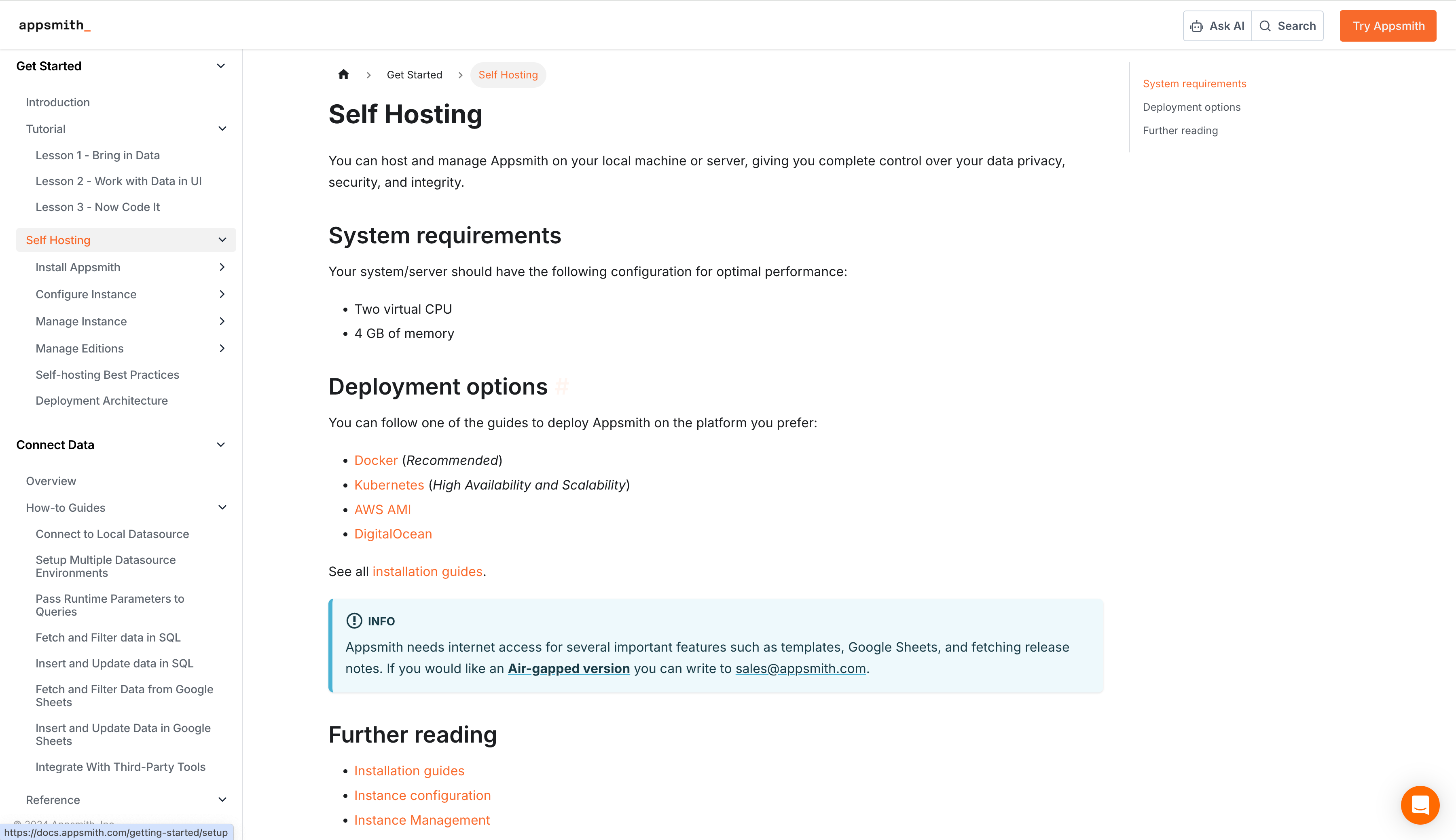Image resolution: width=1456 pixels, height=840 pixels.
Task: Select the Self Hosting breadcrumb tab
Action: point(508,74)
